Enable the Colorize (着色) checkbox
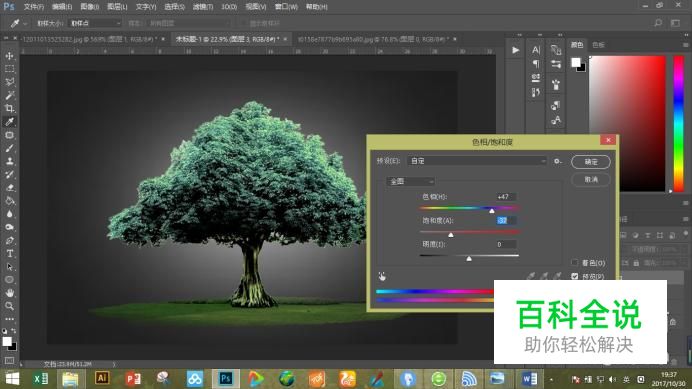Image resolution: width=692 pixels, height=389 pixels. [574, 263]
